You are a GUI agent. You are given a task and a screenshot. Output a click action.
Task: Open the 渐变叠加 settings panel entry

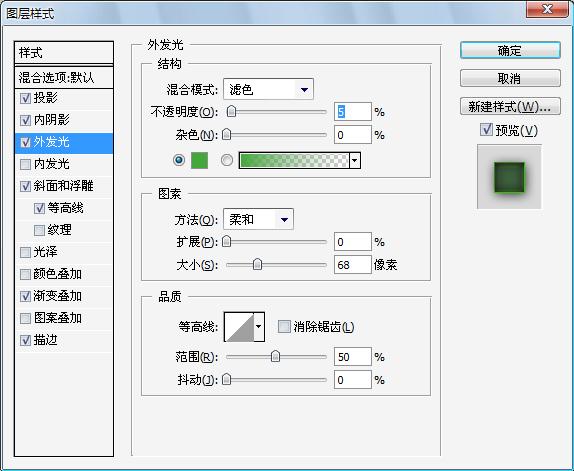pos(57,296)
